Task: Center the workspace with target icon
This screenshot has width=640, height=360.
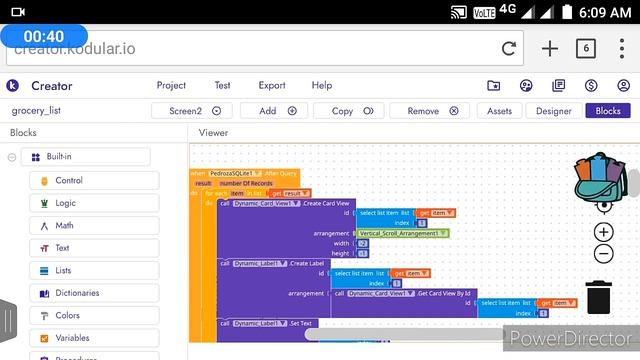Action: coord(604,207)
